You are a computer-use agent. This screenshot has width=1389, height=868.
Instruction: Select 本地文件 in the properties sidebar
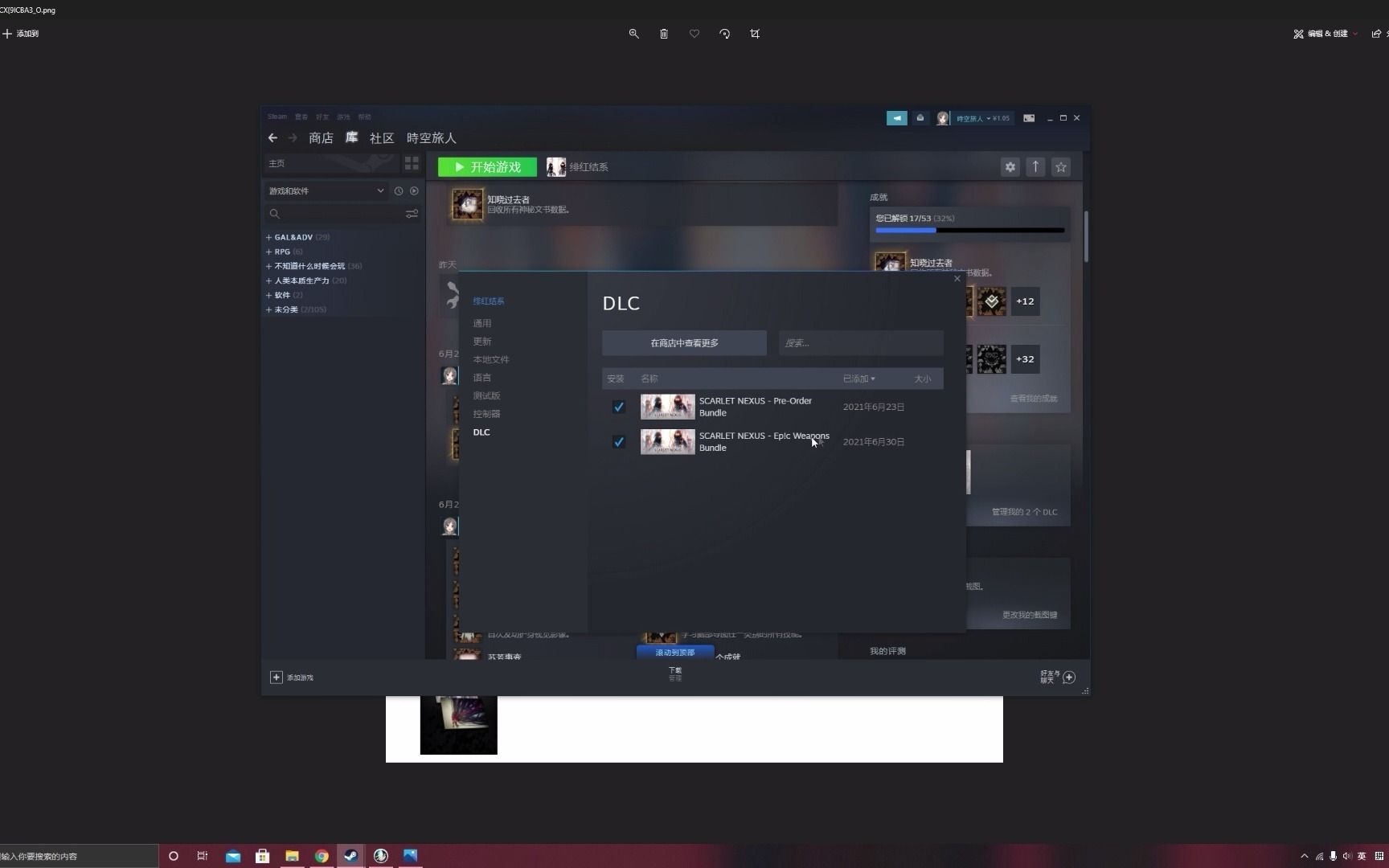point(491,359)
